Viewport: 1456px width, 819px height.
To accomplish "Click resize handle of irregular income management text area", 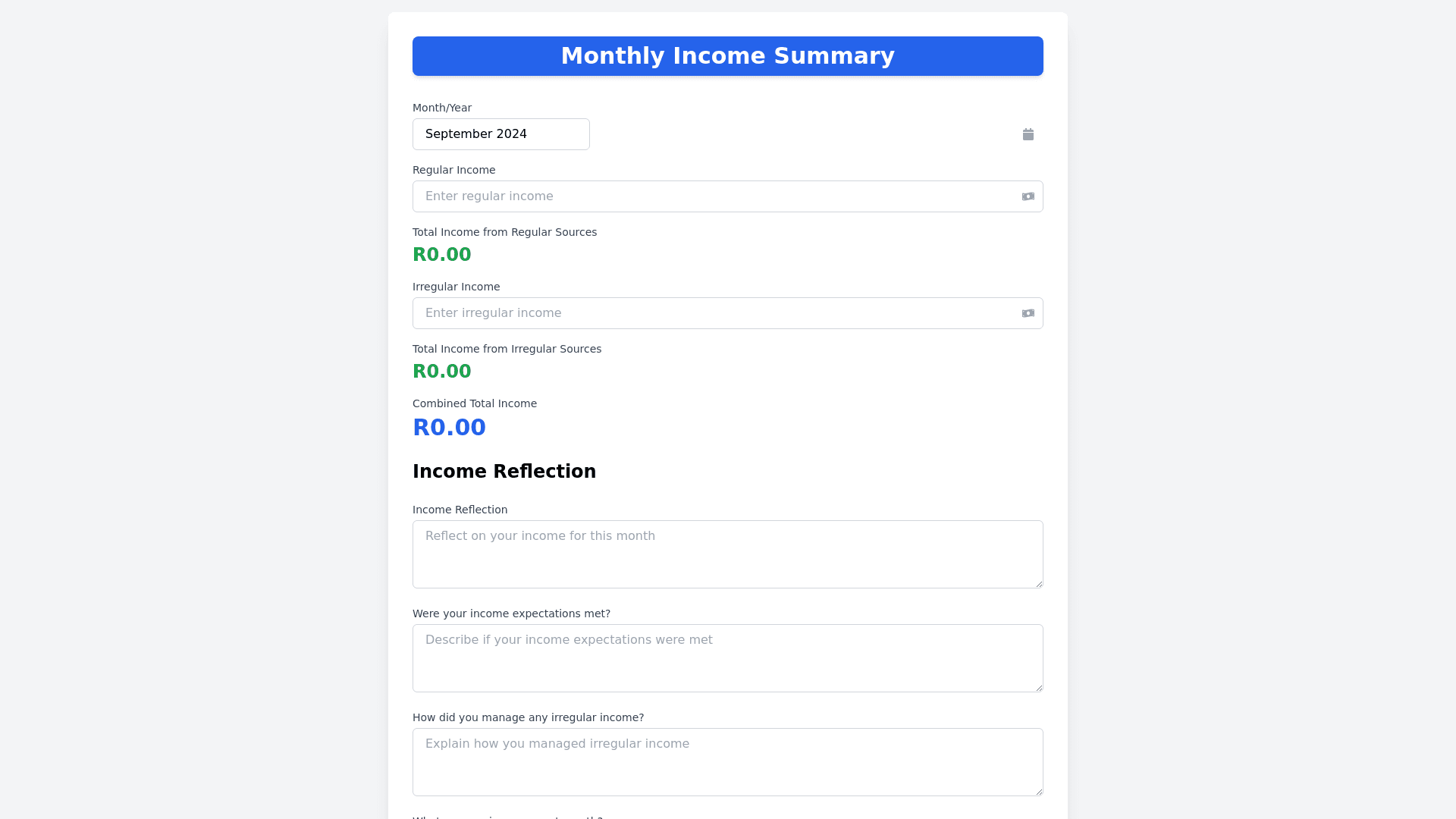I will tap(1039, 792).
